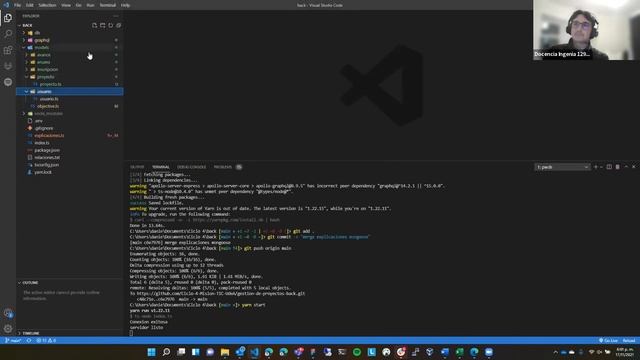Open objective.ts file
The height and width of the screenshot is (360, 640).
coord(69,106)
